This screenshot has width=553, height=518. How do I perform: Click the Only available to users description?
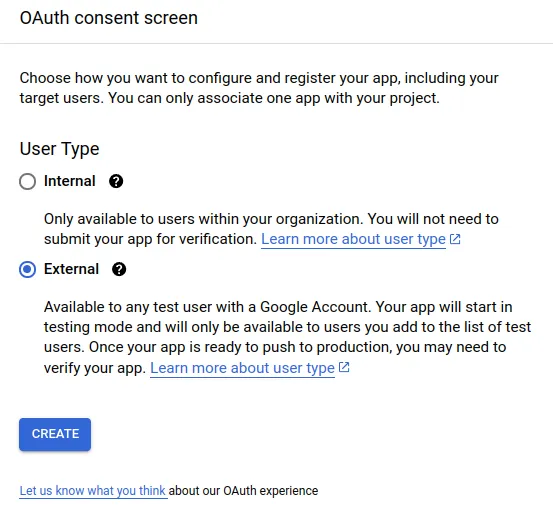point(271,229)
